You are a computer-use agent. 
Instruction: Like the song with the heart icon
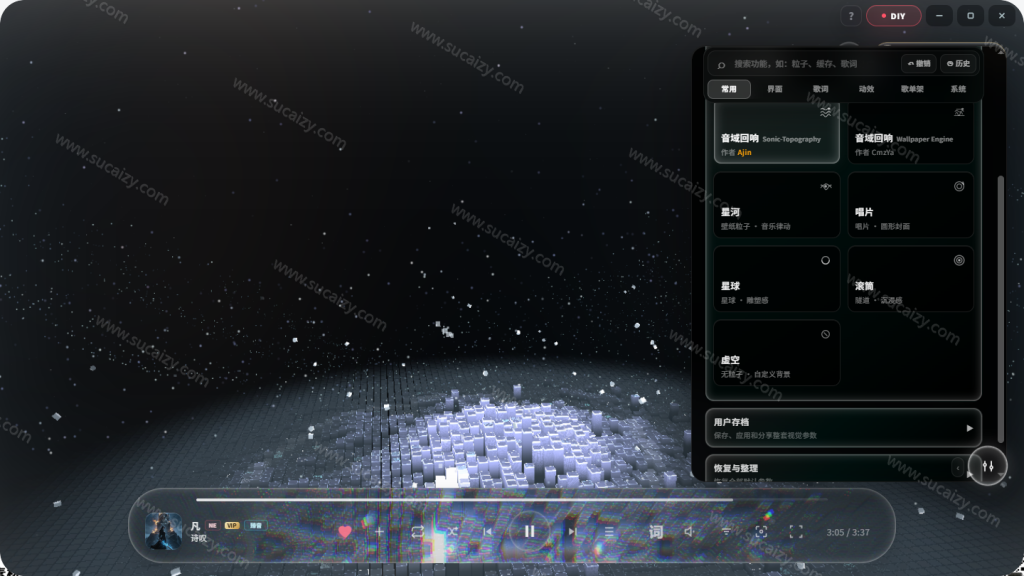[345, 532]
